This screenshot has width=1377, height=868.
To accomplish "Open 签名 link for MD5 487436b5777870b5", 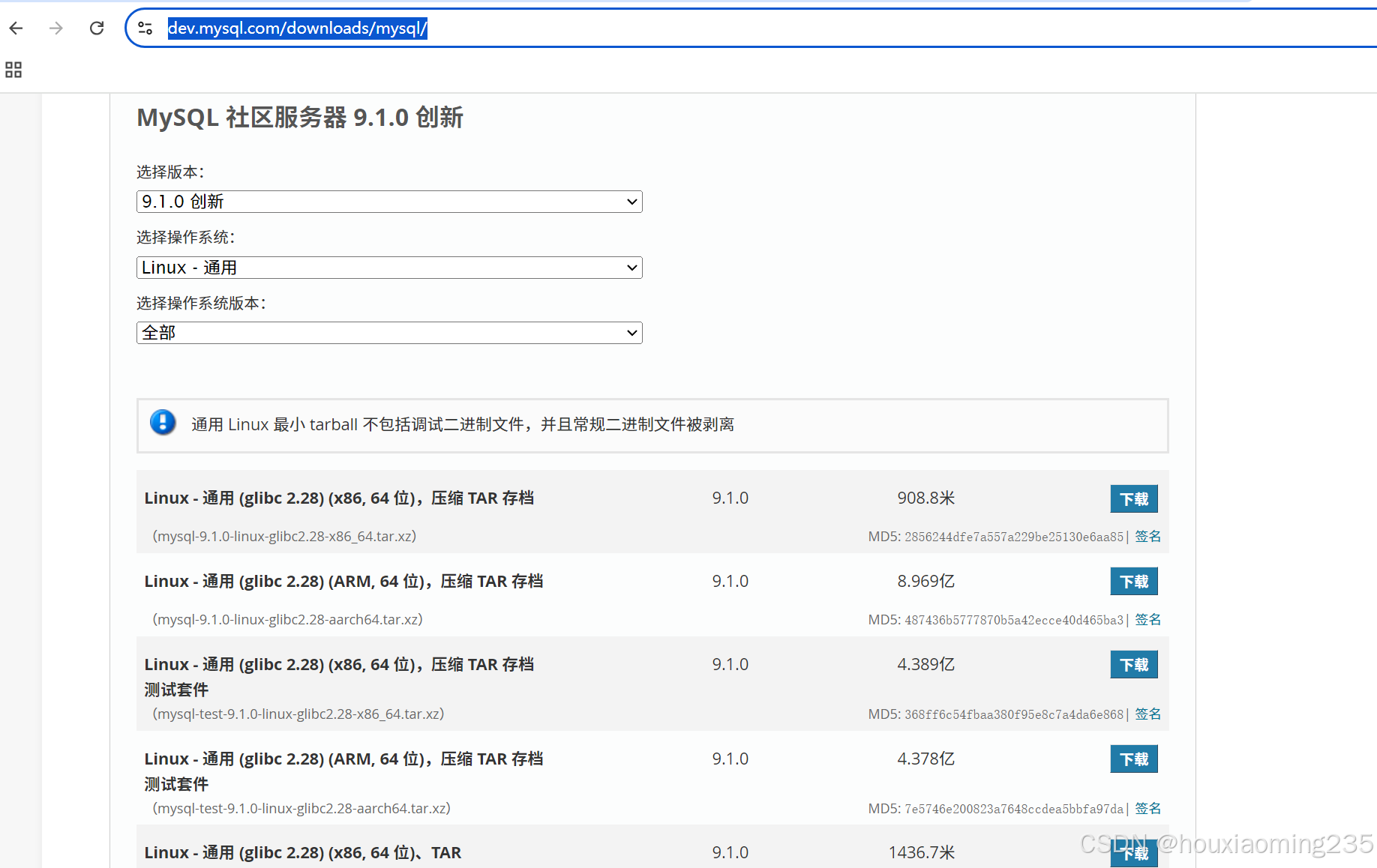I will (x=1147, y=620).
